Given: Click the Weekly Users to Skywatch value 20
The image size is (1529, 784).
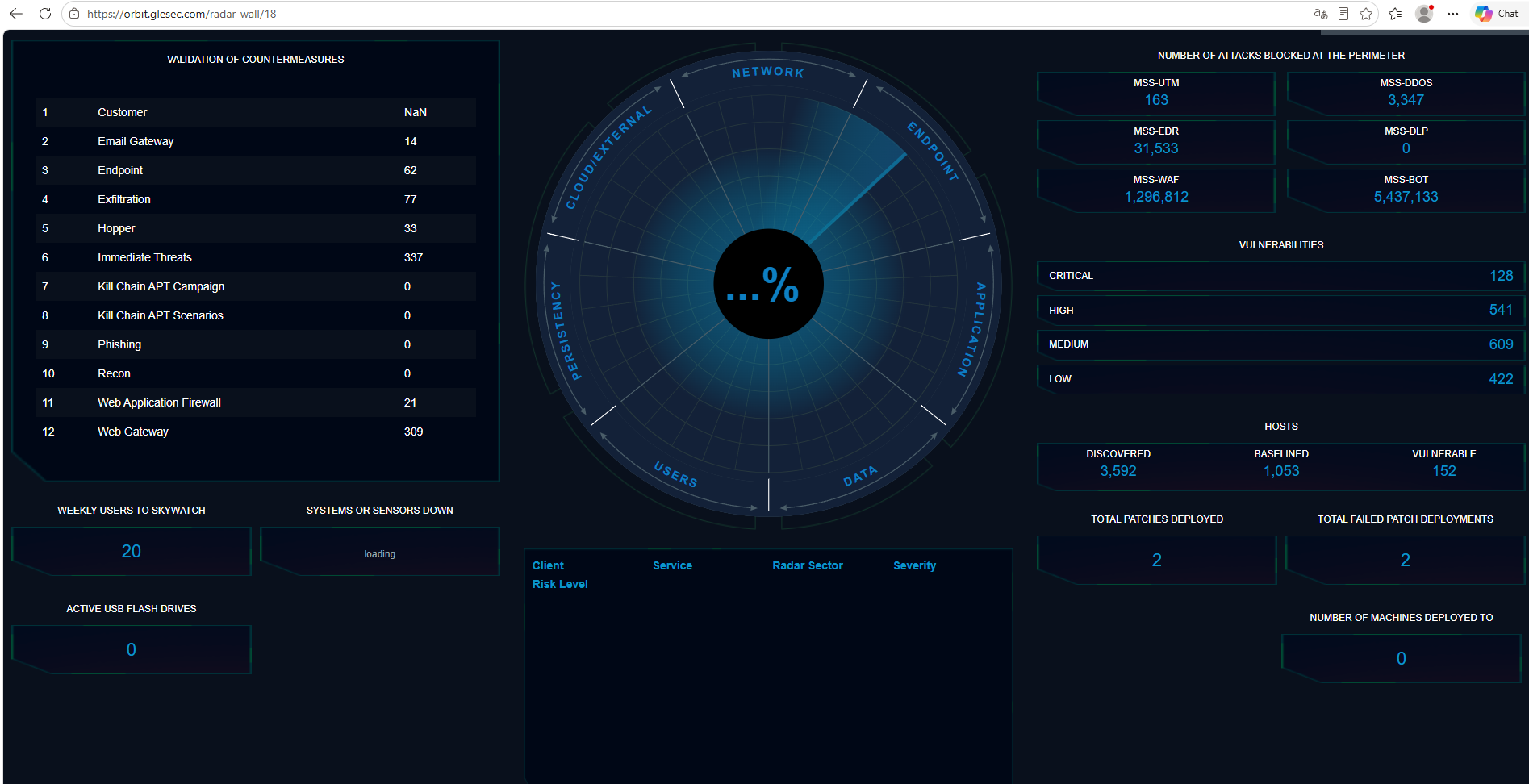Looking at the screenshot, I should (132, 552).
